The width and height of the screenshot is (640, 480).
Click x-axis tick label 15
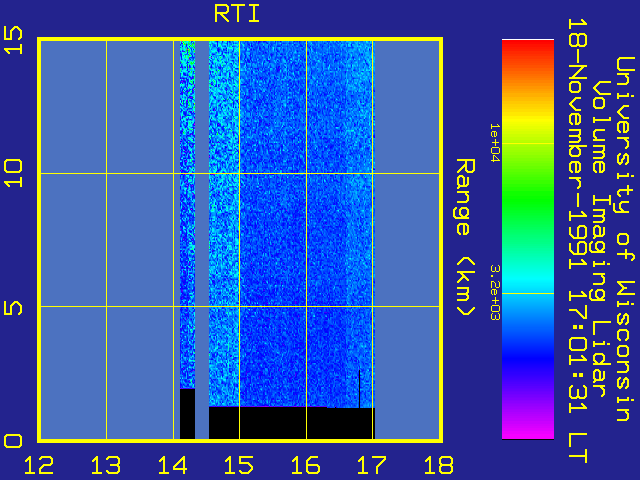click(239, 465)
